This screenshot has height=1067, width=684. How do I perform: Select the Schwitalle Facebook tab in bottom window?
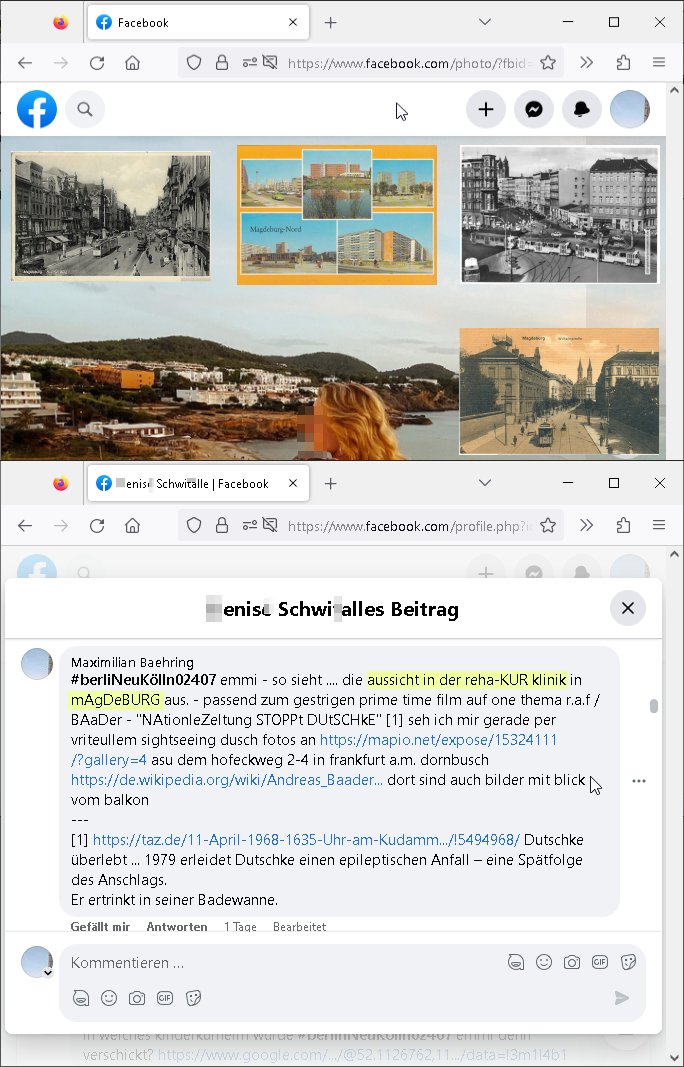pyautogui.click(x=199, y=484)
